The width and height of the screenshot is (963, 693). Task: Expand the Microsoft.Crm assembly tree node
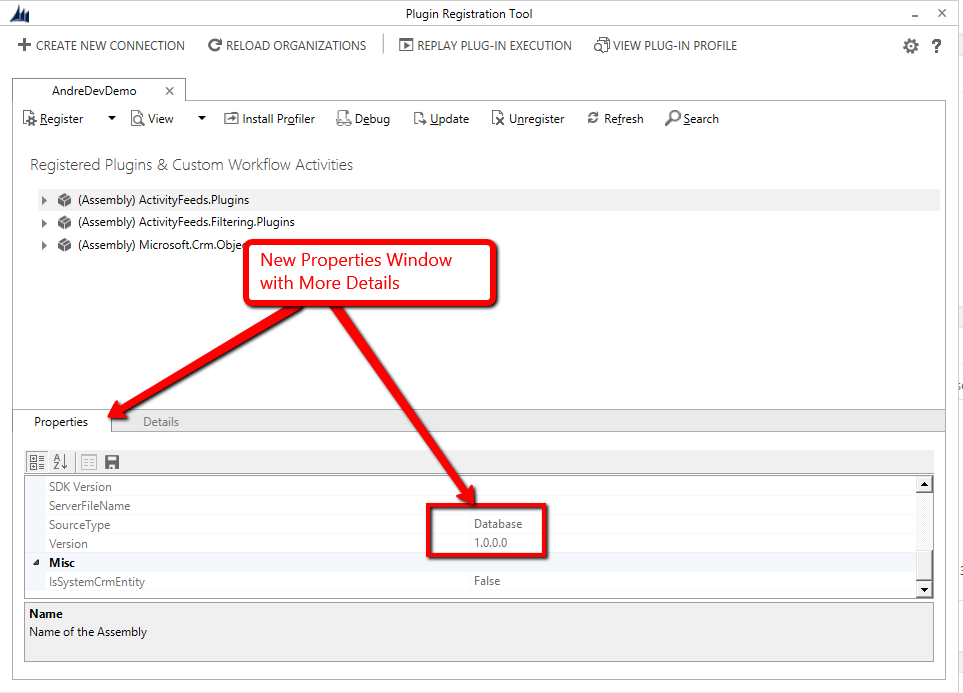(x=44, y=245)
